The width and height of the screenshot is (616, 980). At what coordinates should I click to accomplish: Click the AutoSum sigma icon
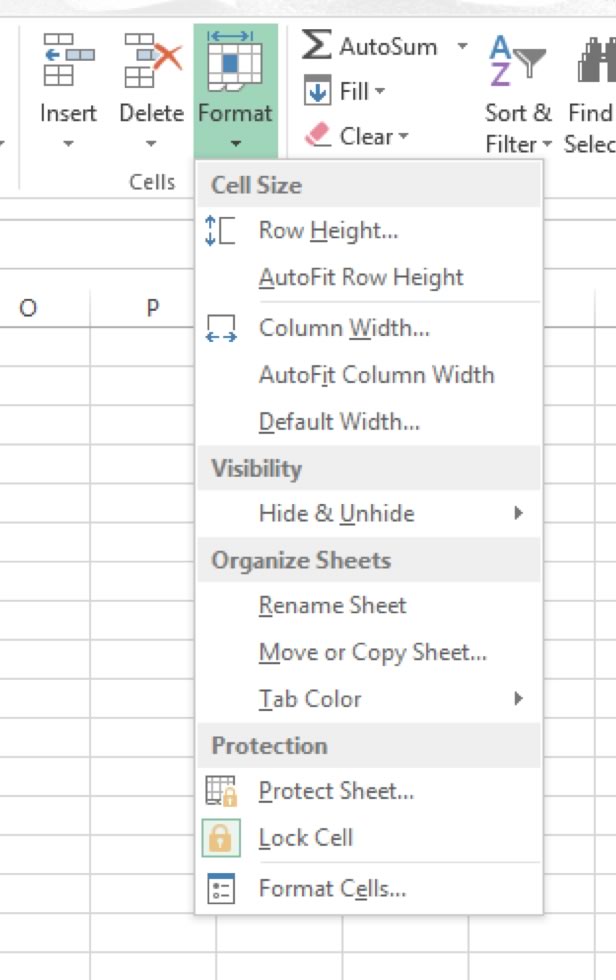(317, 46)
